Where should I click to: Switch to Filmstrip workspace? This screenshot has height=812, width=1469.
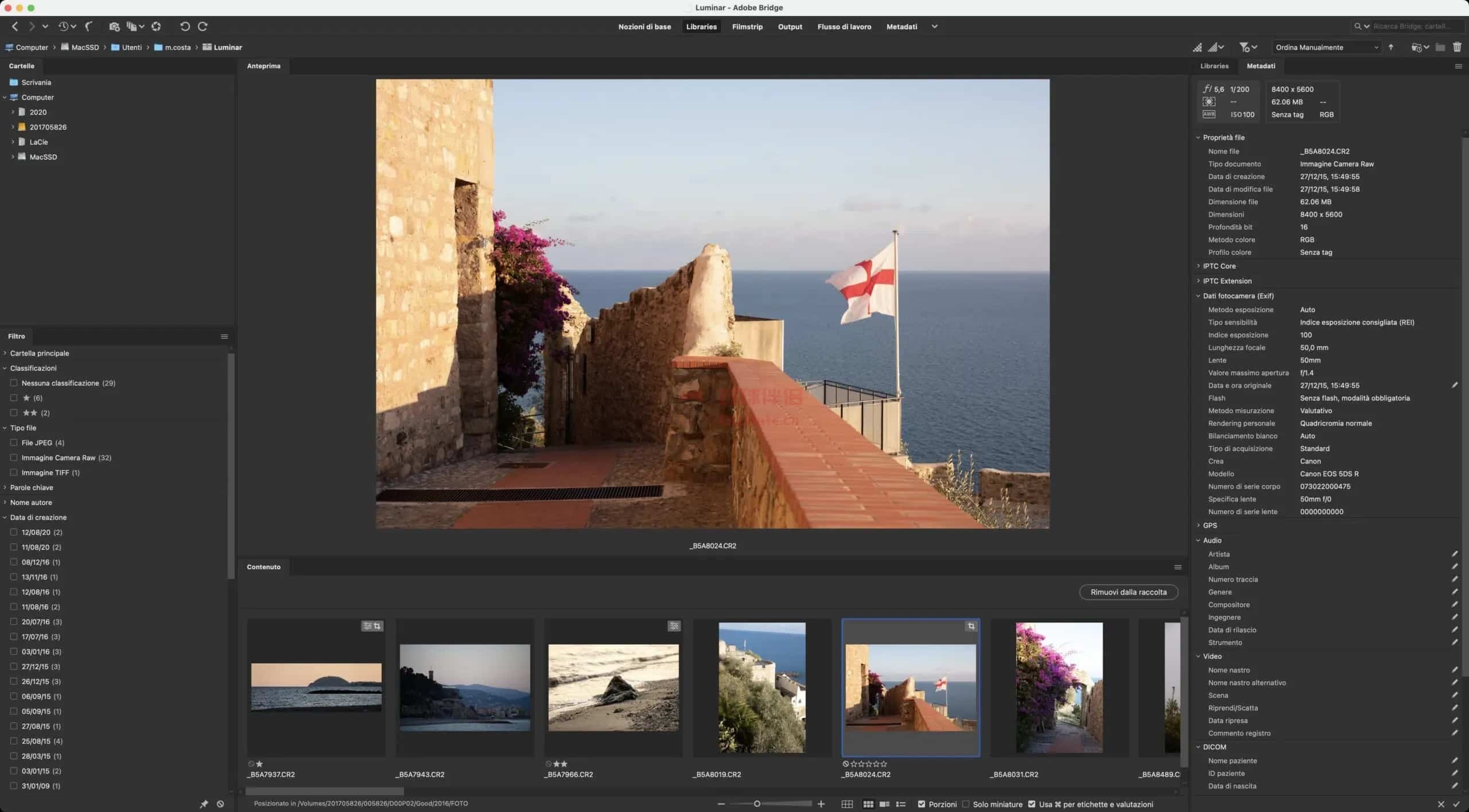click(x=747, y=26)
